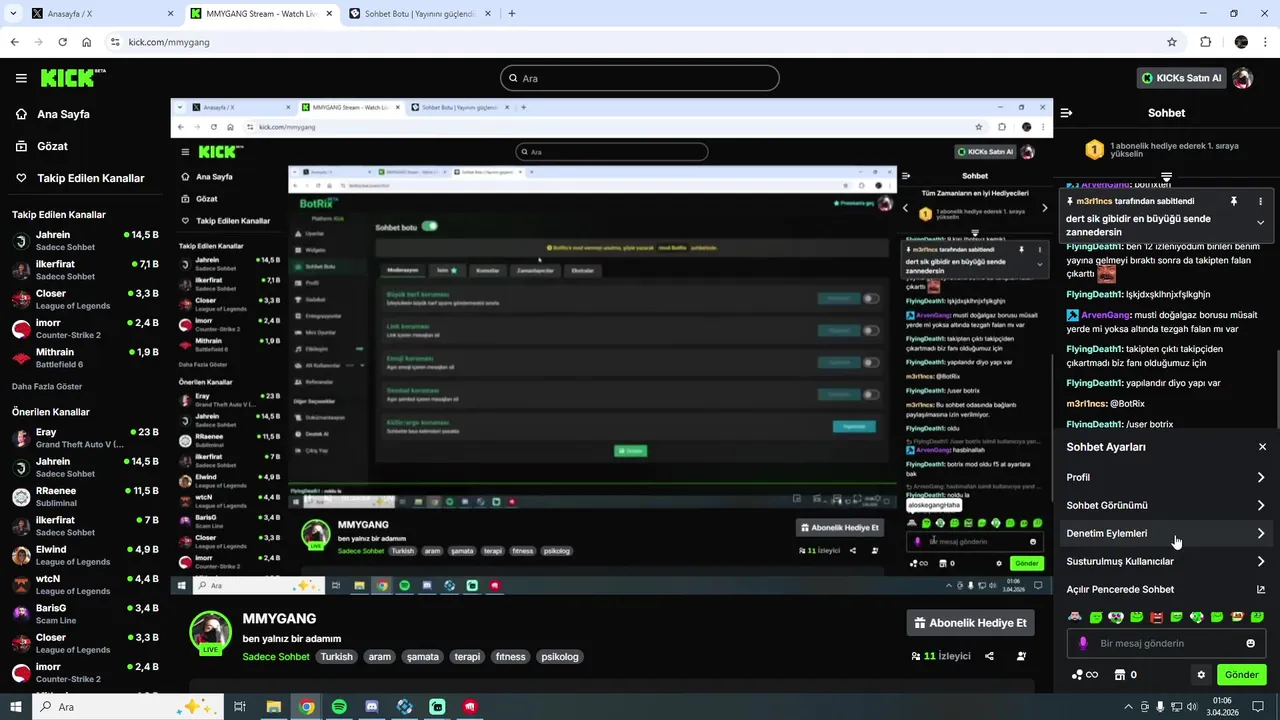Click MMYGANG live avatar below stream
Screen dimensions: 1280x720
point(211,632)
